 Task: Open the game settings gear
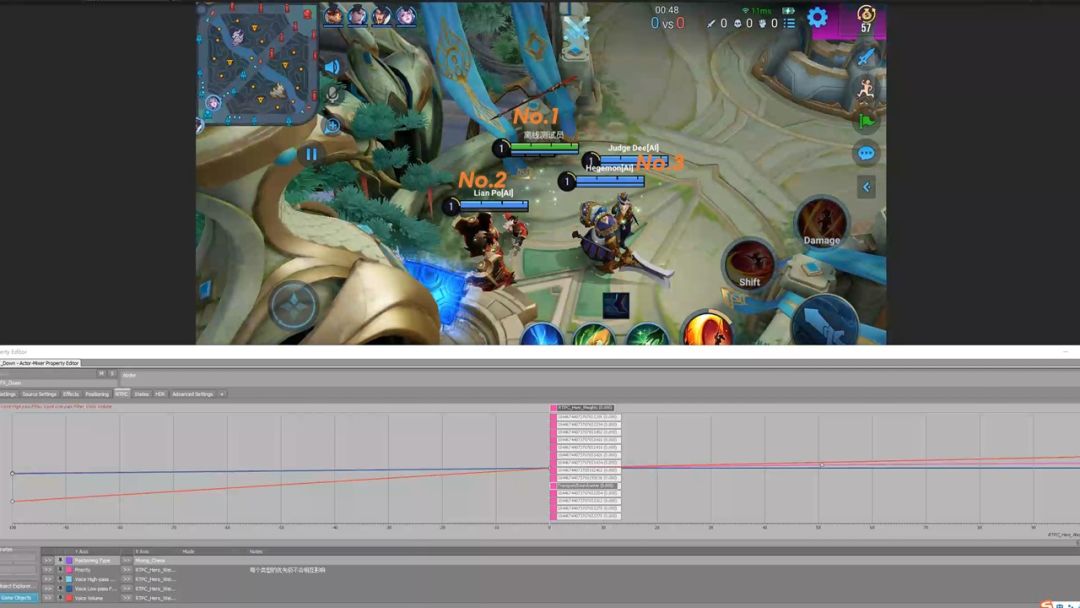coord(817,17)
